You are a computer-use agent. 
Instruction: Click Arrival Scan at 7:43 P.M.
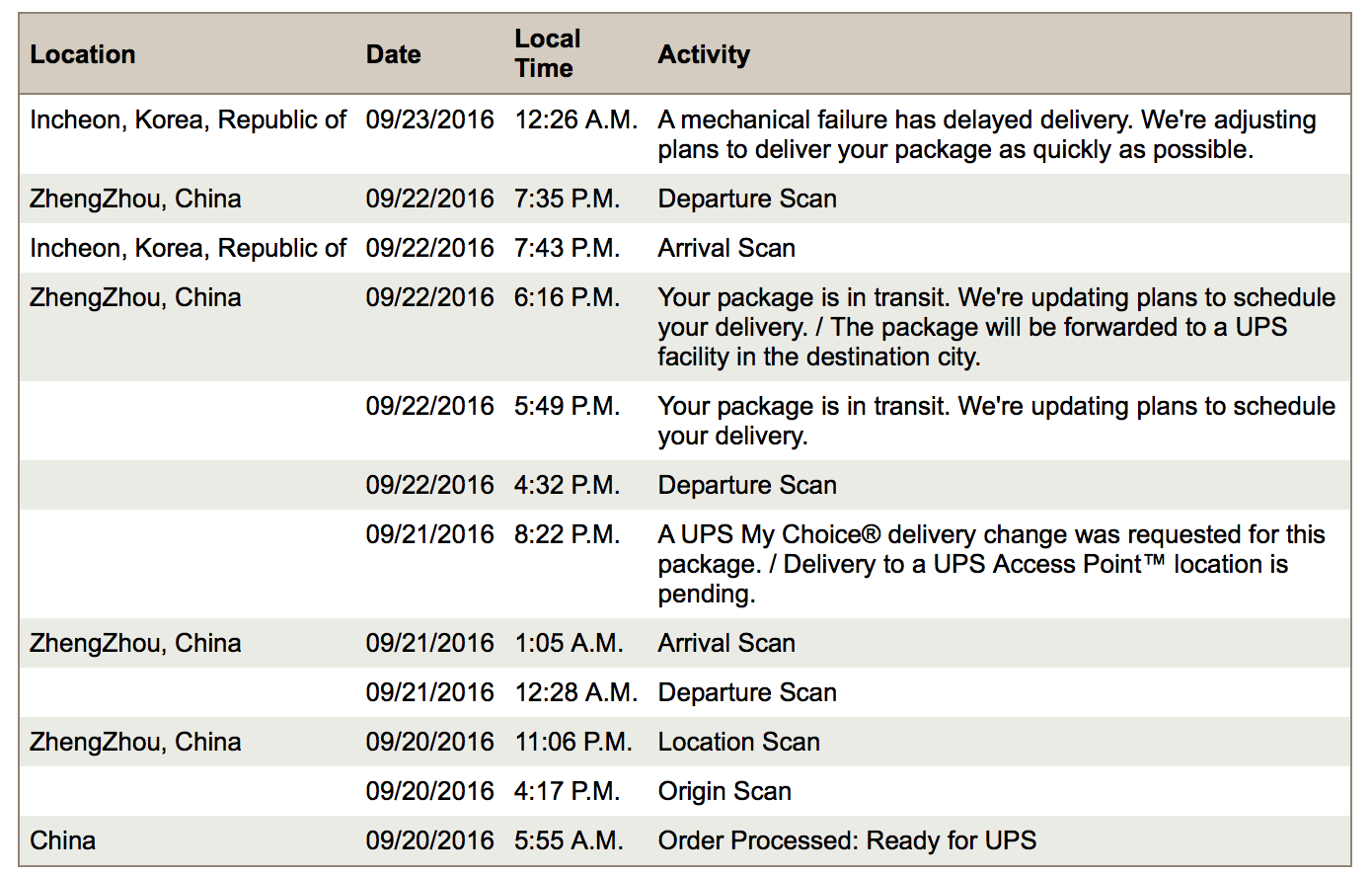tap(726, 248)
